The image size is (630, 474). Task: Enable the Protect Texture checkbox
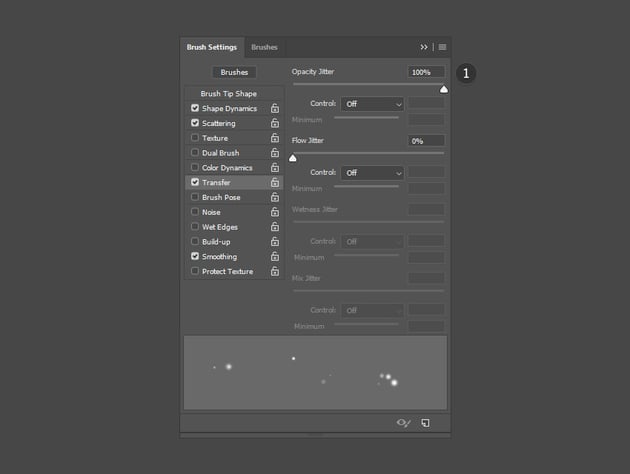click(x=195, y=271)
